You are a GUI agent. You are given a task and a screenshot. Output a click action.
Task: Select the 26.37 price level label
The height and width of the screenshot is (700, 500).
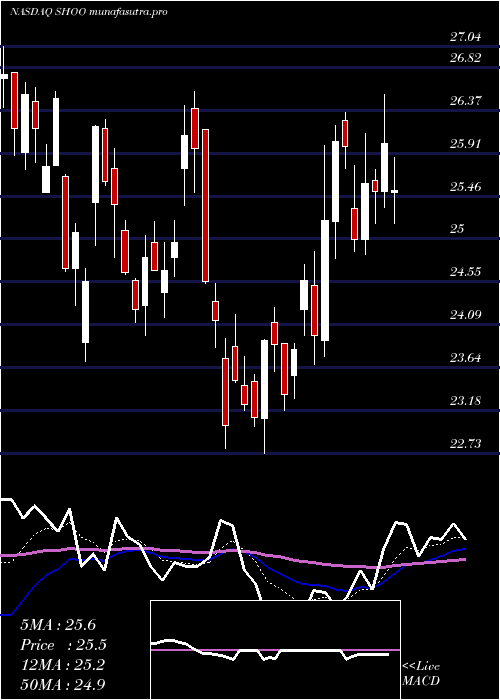click(x=466, y=101)
